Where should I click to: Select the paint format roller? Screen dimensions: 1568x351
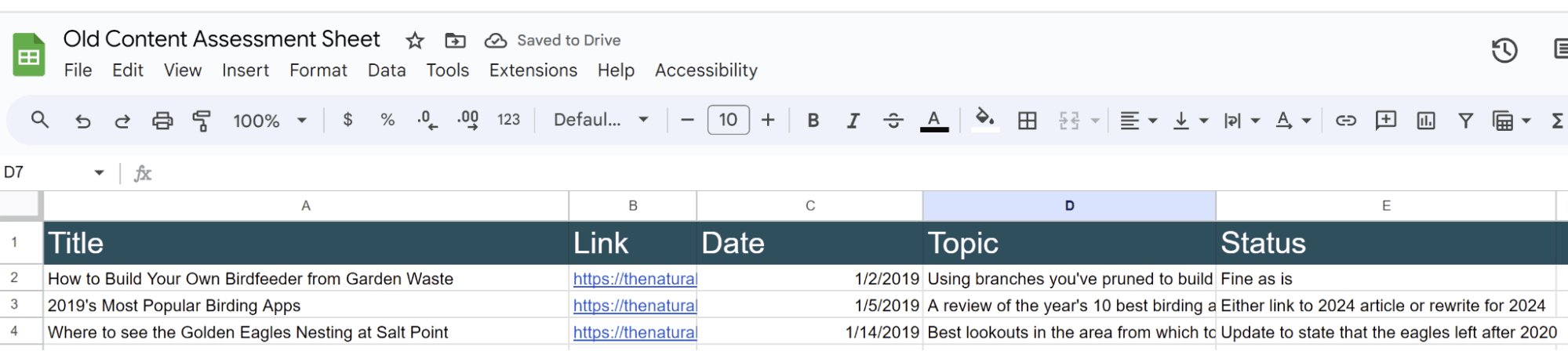(x=202, y=121)
